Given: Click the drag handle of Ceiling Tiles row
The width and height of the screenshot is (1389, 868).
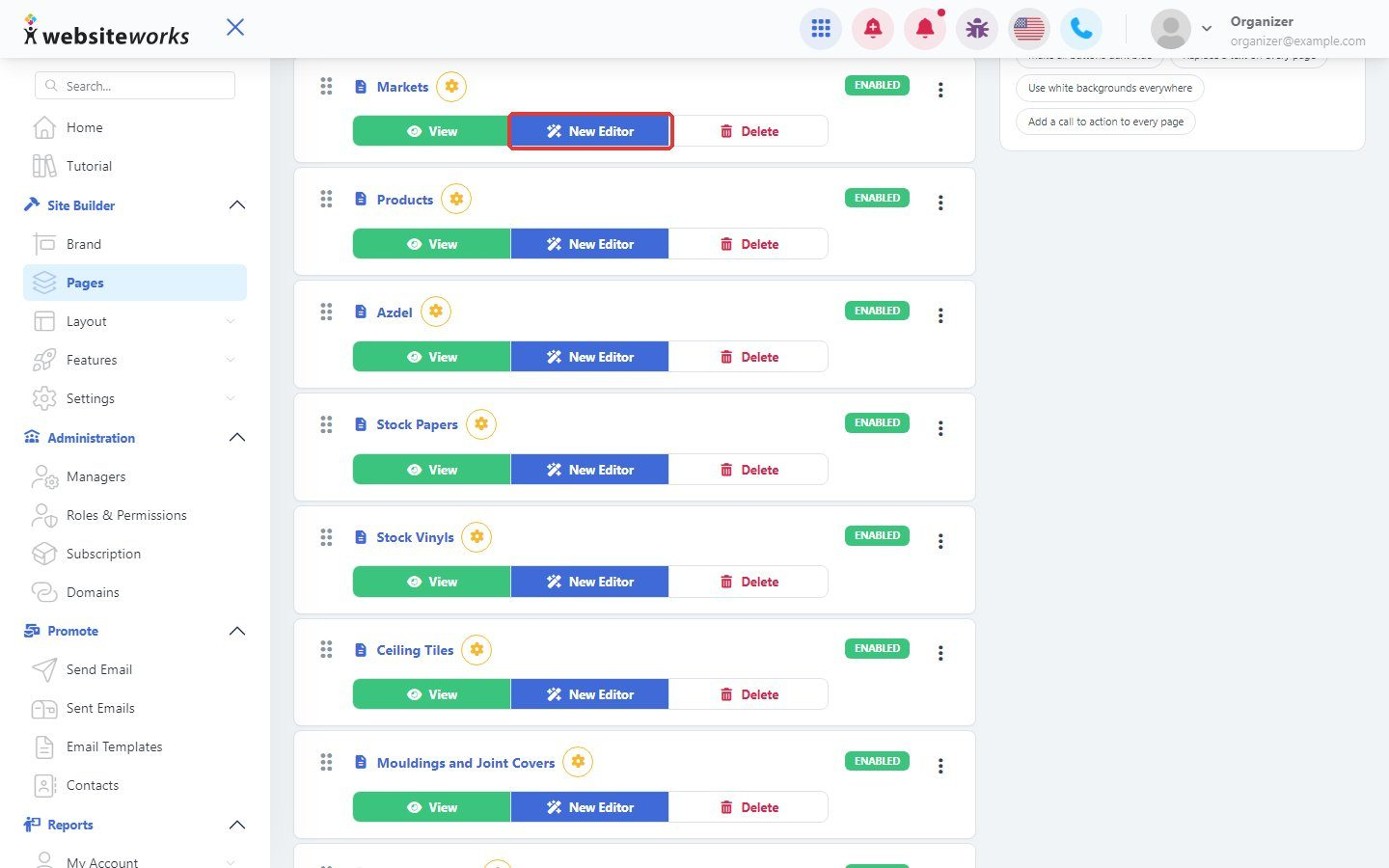Looking at the screenshot, I should pyautogui.click(x=326, y=650).
